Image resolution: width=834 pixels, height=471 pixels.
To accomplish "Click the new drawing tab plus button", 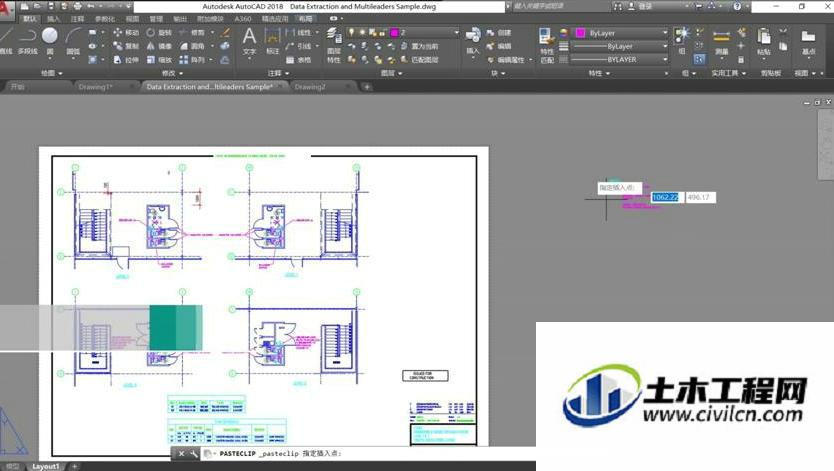I will (x=367, y=87).
